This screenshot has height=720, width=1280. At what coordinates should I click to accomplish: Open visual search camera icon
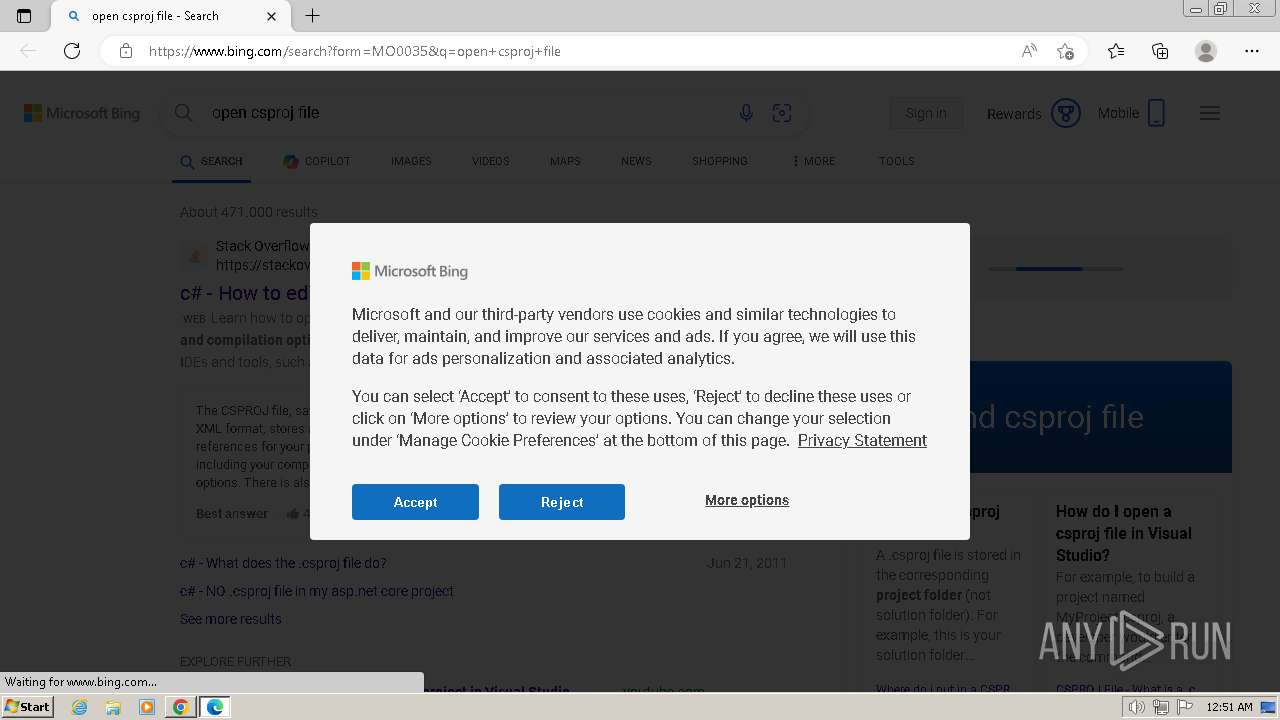click(782, 113)
